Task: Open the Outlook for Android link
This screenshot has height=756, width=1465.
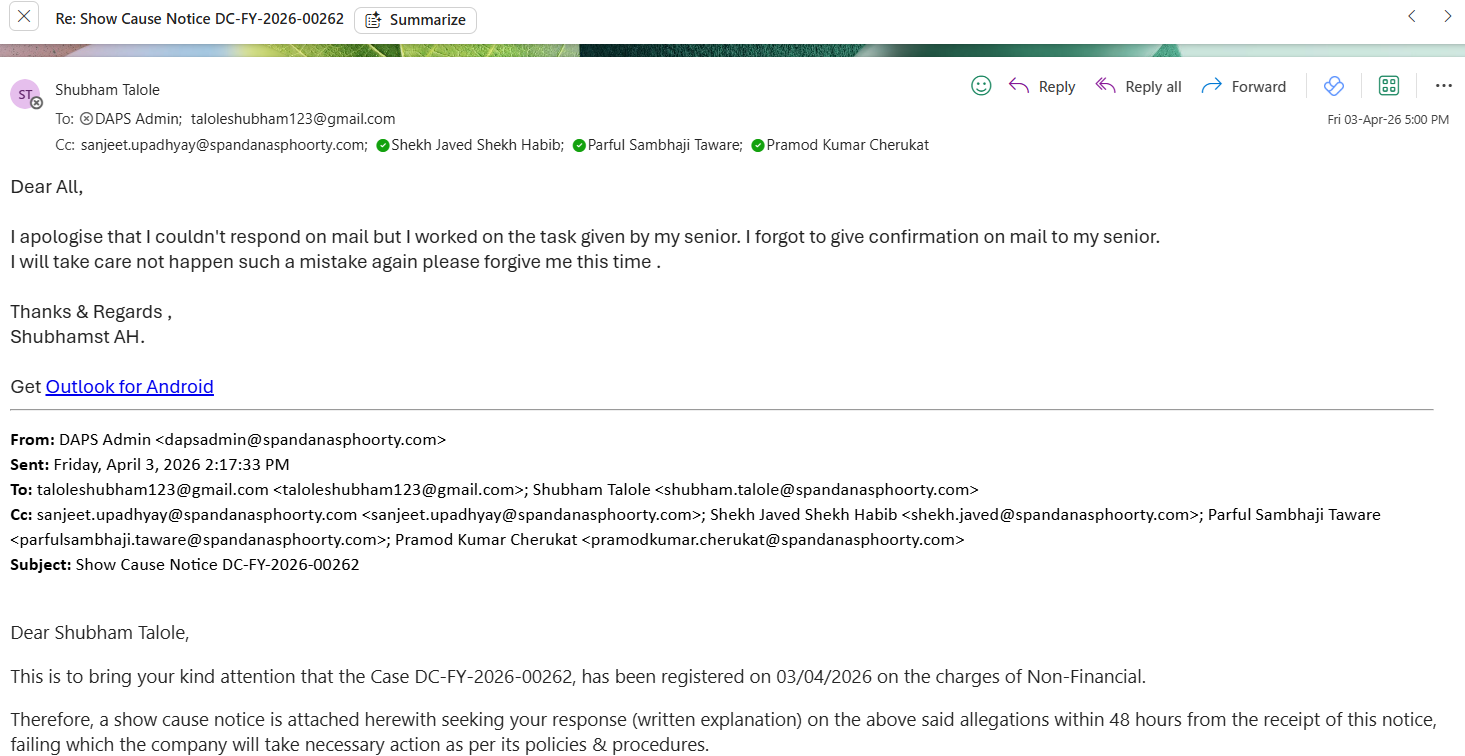Action: (130, 387)
